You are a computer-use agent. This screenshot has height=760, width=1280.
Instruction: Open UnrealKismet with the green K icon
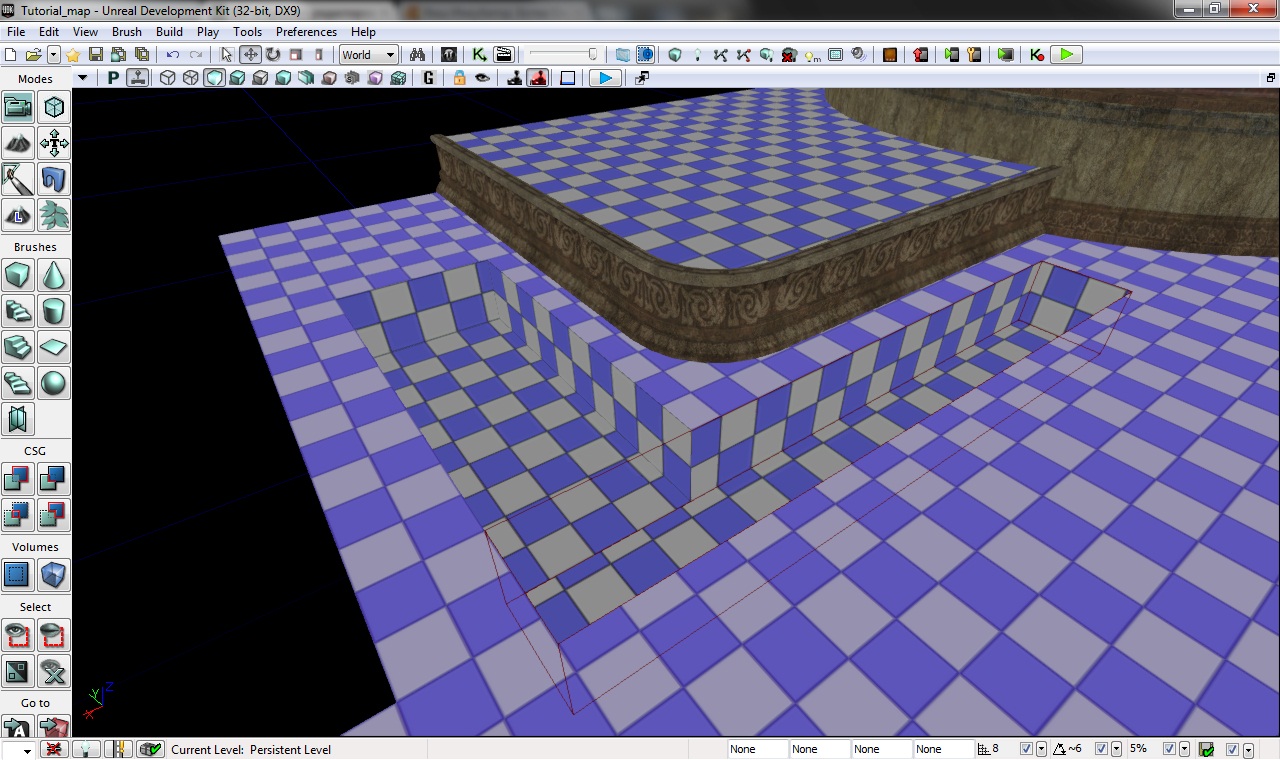point(479,55)
